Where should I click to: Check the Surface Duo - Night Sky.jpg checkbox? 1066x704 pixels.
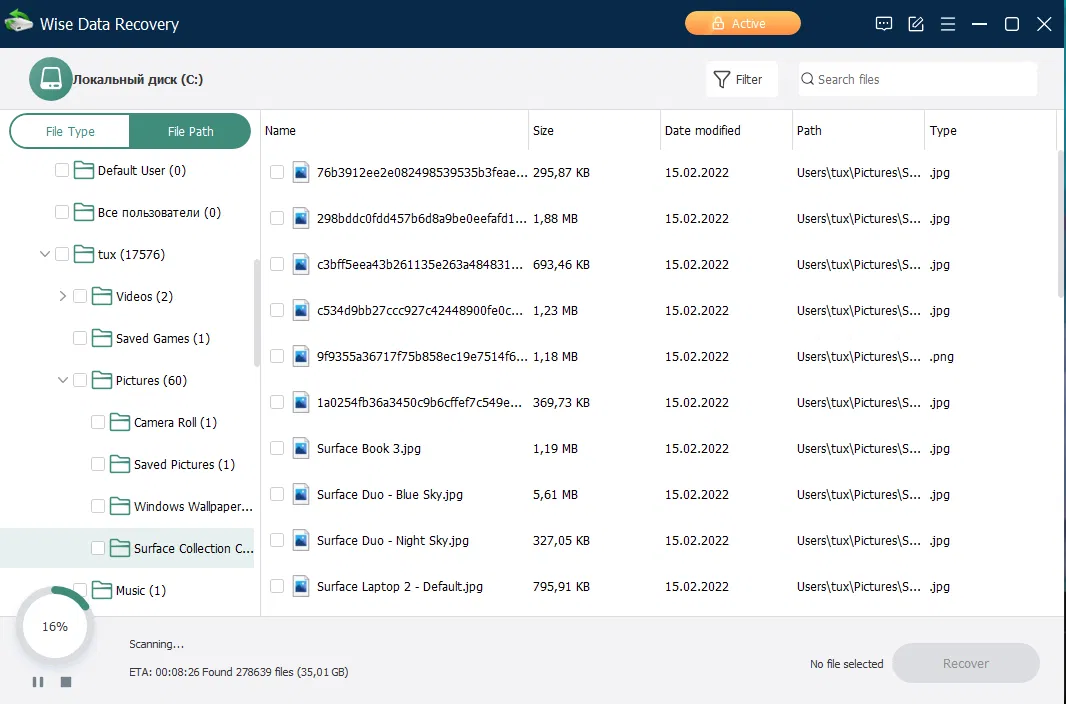point(277,540)
